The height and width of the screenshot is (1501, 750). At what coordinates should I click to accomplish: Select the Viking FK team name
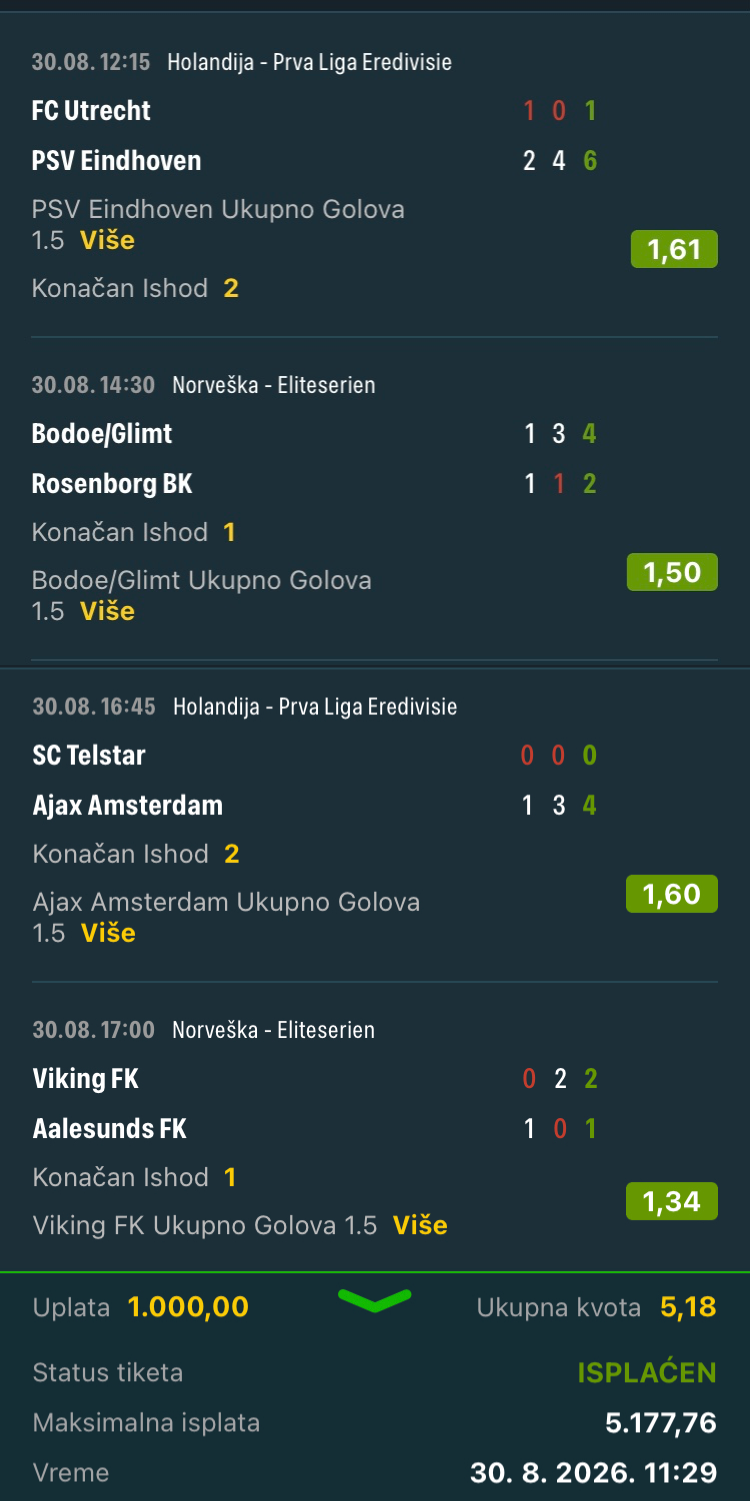85,1078
